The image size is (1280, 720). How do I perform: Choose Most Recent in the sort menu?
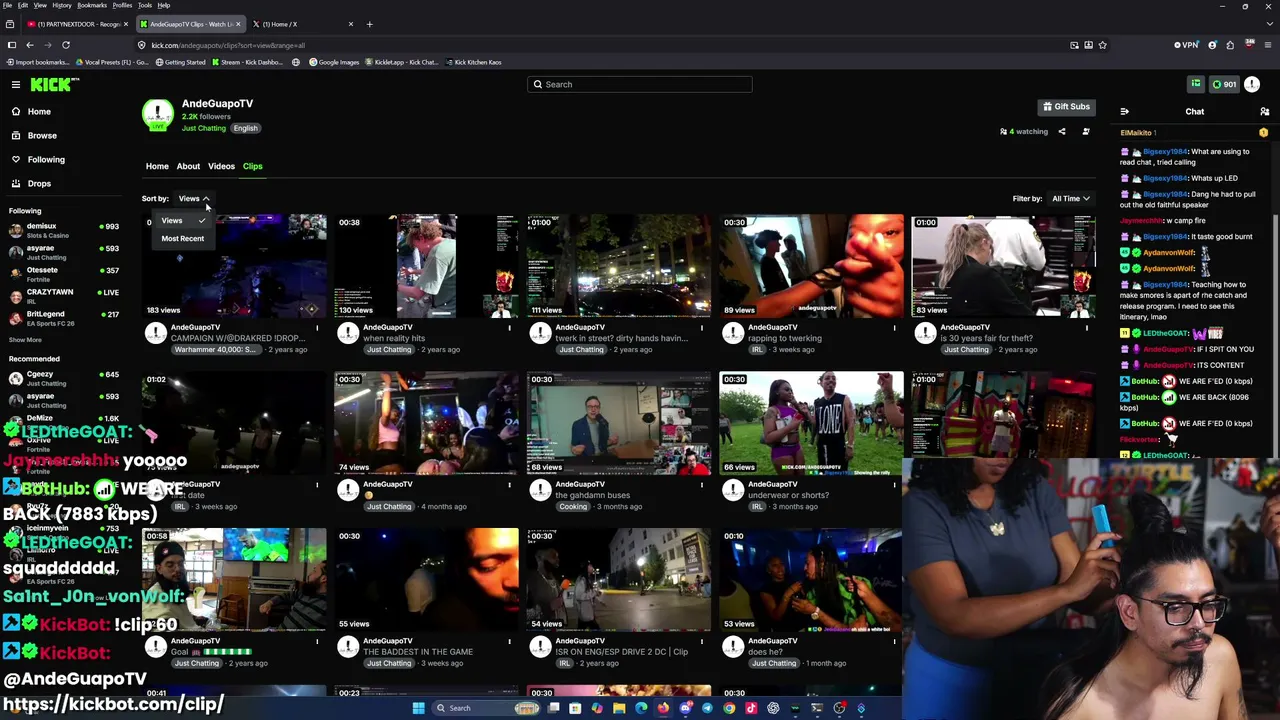(x=182, y=238)
